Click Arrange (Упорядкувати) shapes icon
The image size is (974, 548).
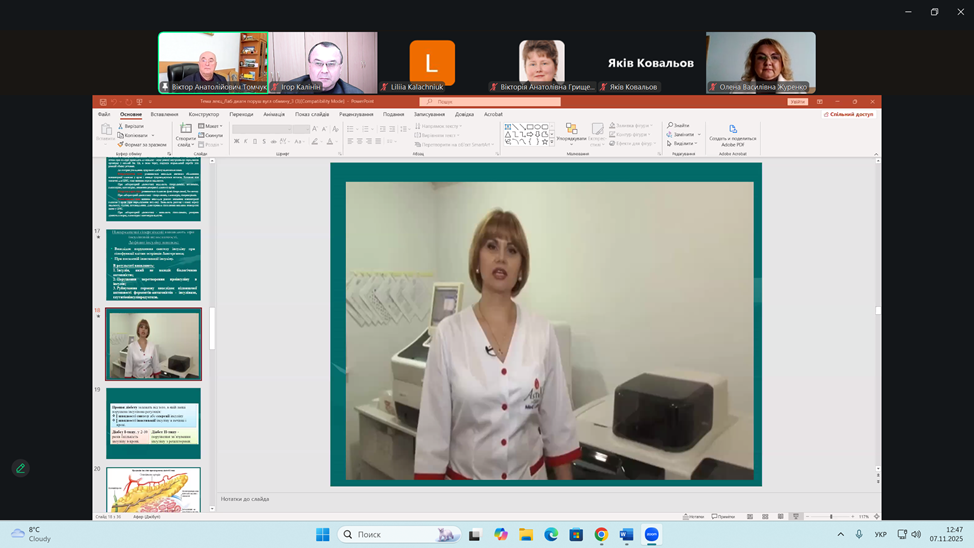coord(571,129)
